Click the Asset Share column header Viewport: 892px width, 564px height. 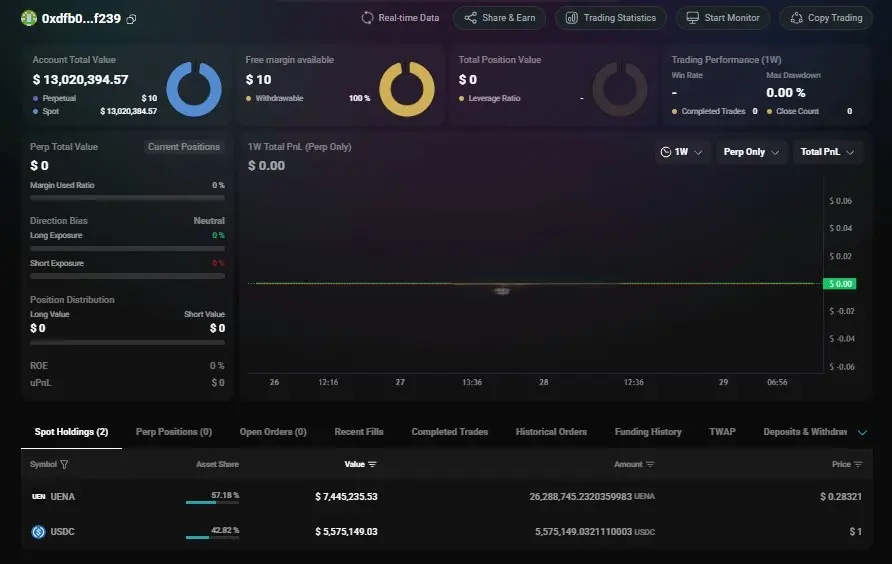(217, 464)
